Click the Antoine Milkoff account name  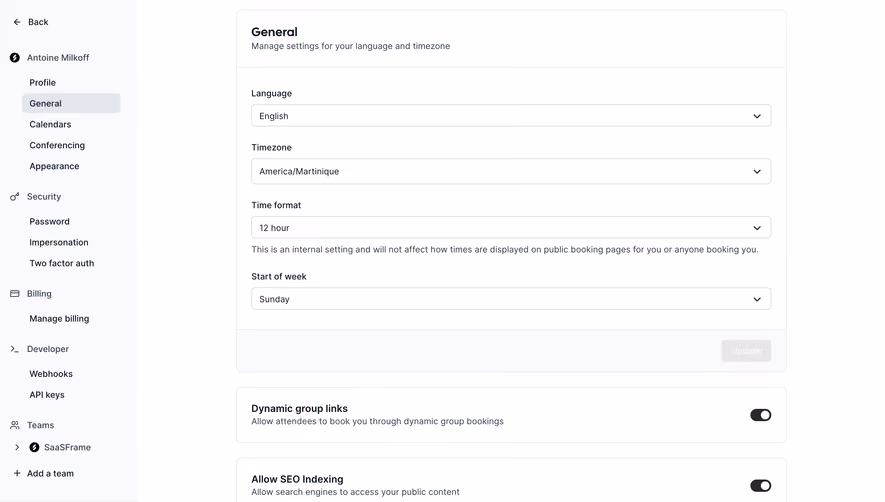click(x=58, y=58)
